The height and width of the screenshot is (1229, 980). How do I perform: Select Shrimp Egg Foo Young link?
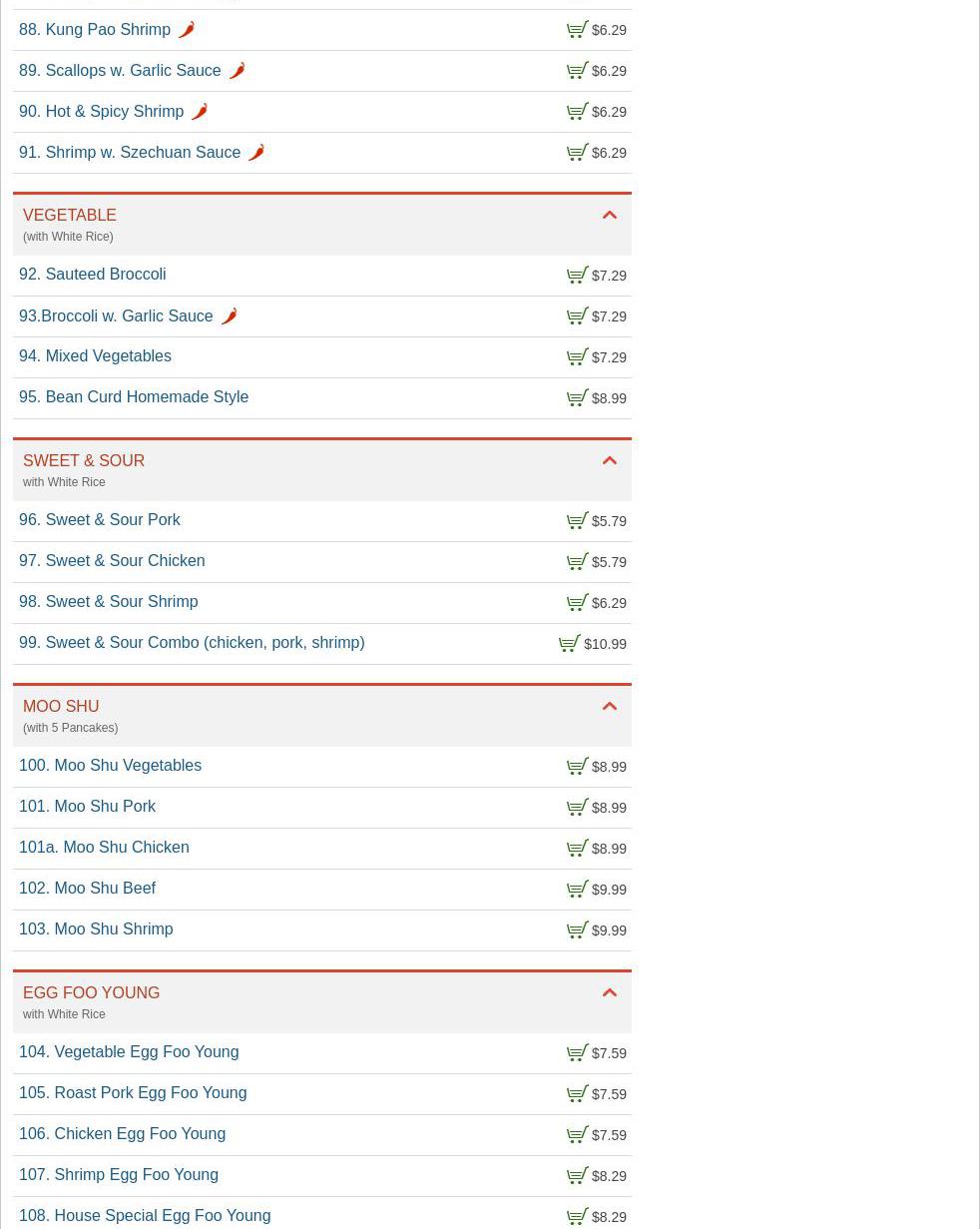[136, 1175]
